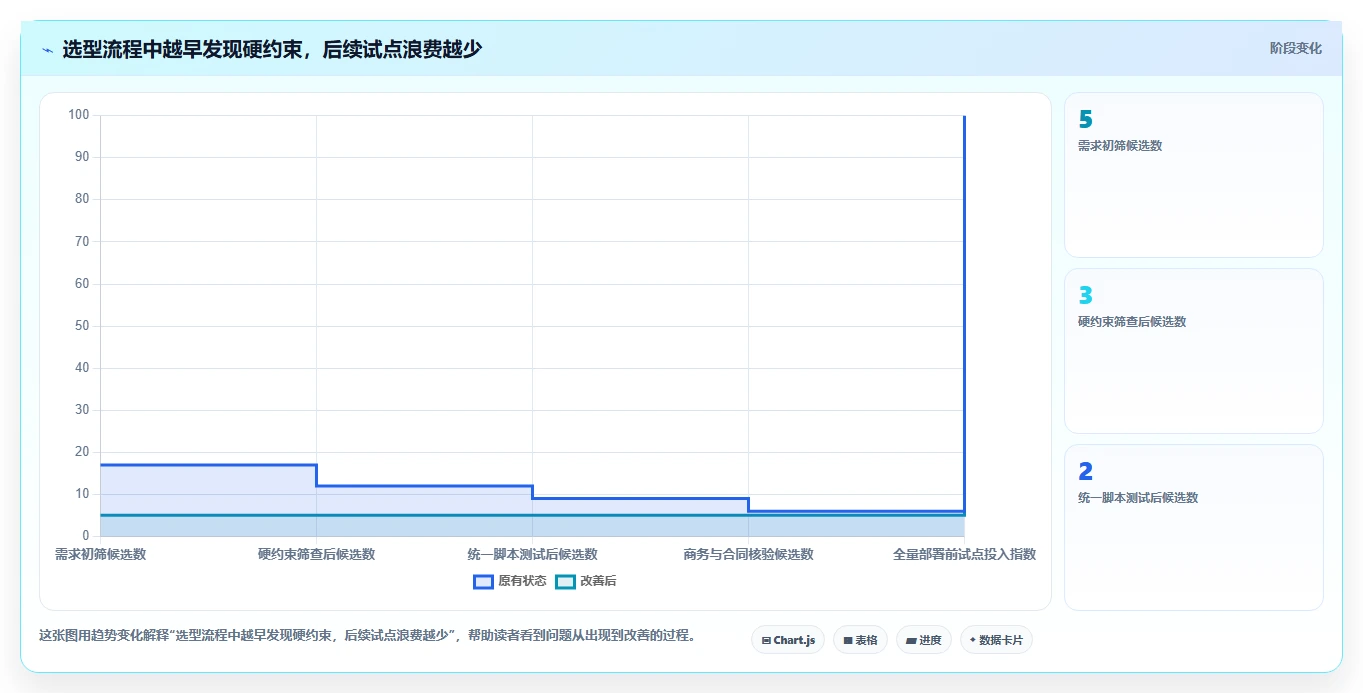
Task: Click the 改善后 teal legend swatch
Action: pyautogui.click(x=566, y=581)
